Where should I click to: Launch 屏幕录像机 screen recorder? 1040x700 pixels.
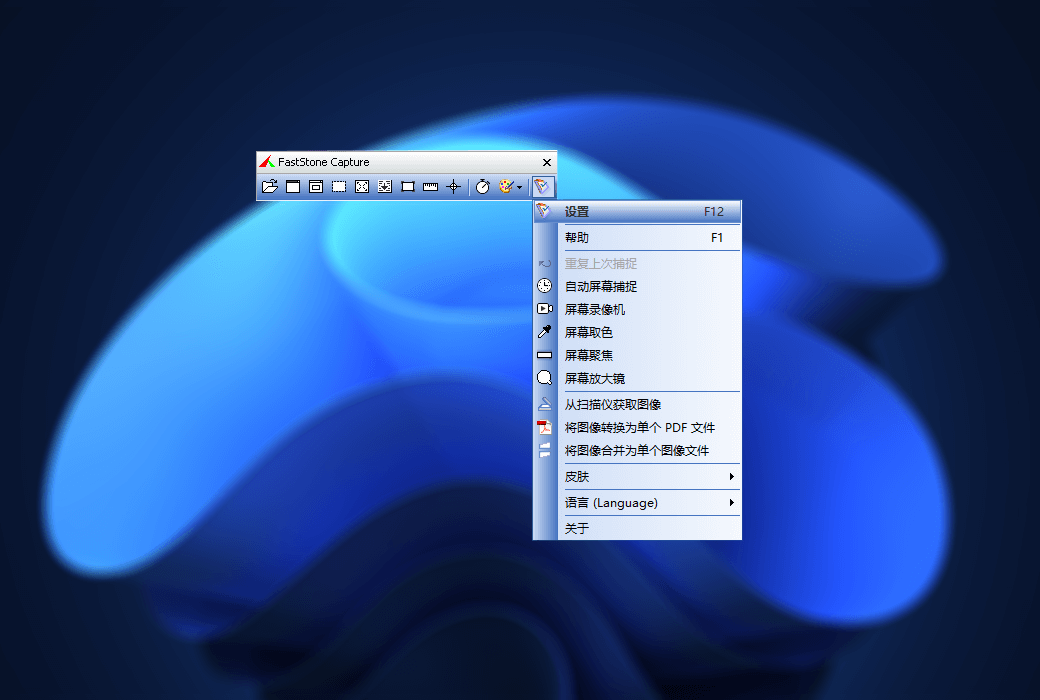pos(637,309)
